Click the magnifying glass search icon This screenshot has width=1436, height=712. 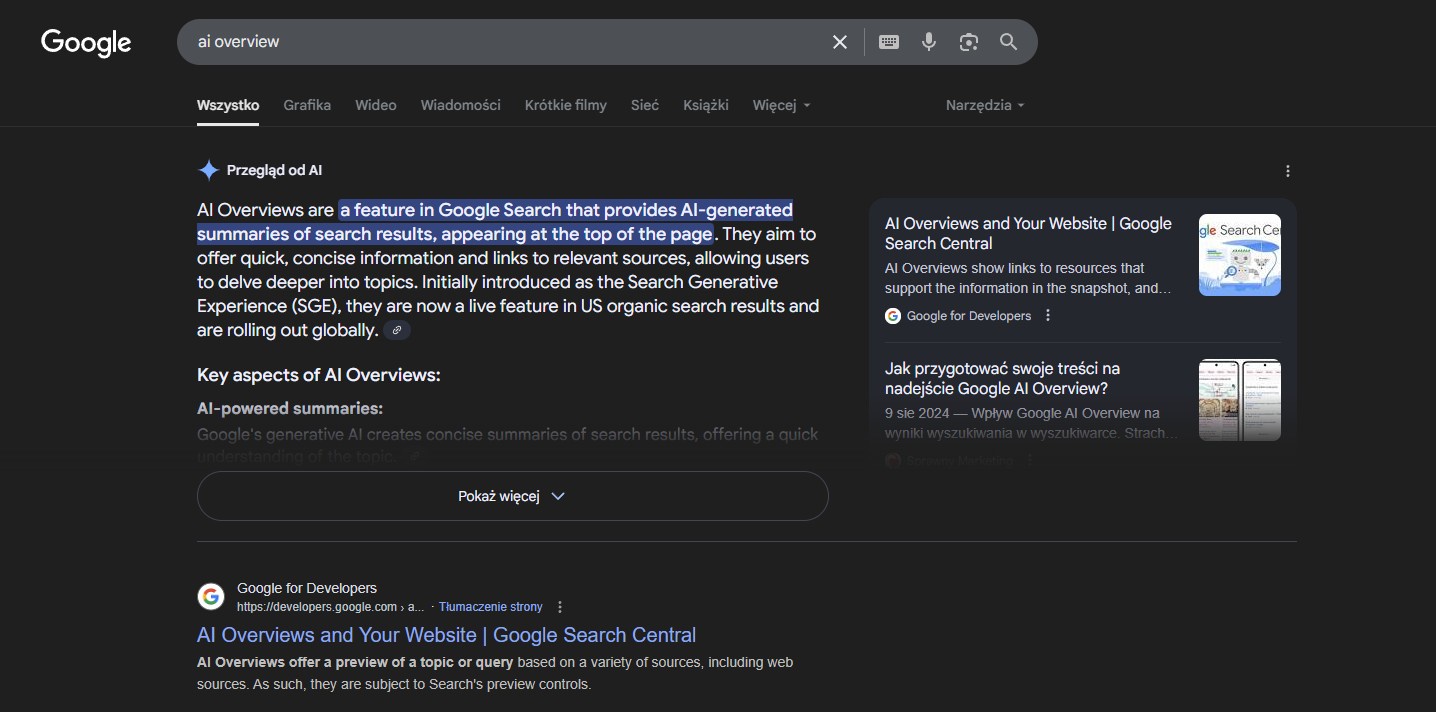click(1008, 42)
